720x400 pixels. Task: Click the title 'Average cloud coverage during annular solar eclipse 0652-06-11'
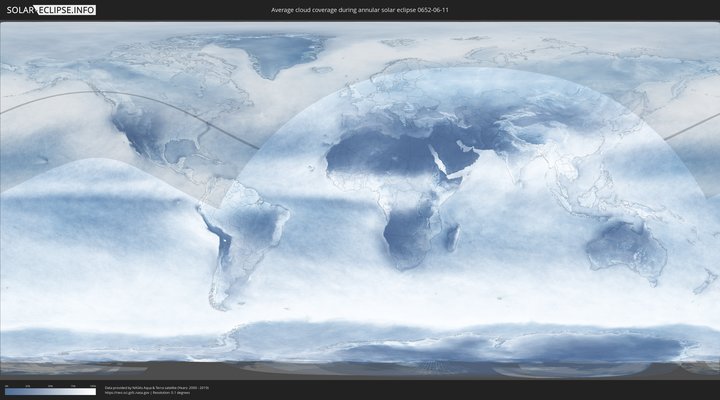coord(360,10)
